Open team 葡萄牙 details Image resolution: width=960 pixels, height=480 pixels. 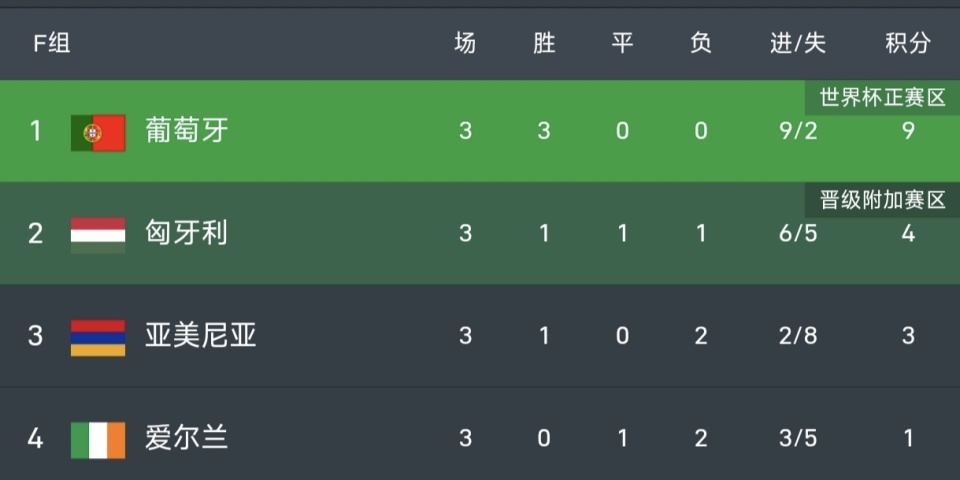[x=187, y=131]
